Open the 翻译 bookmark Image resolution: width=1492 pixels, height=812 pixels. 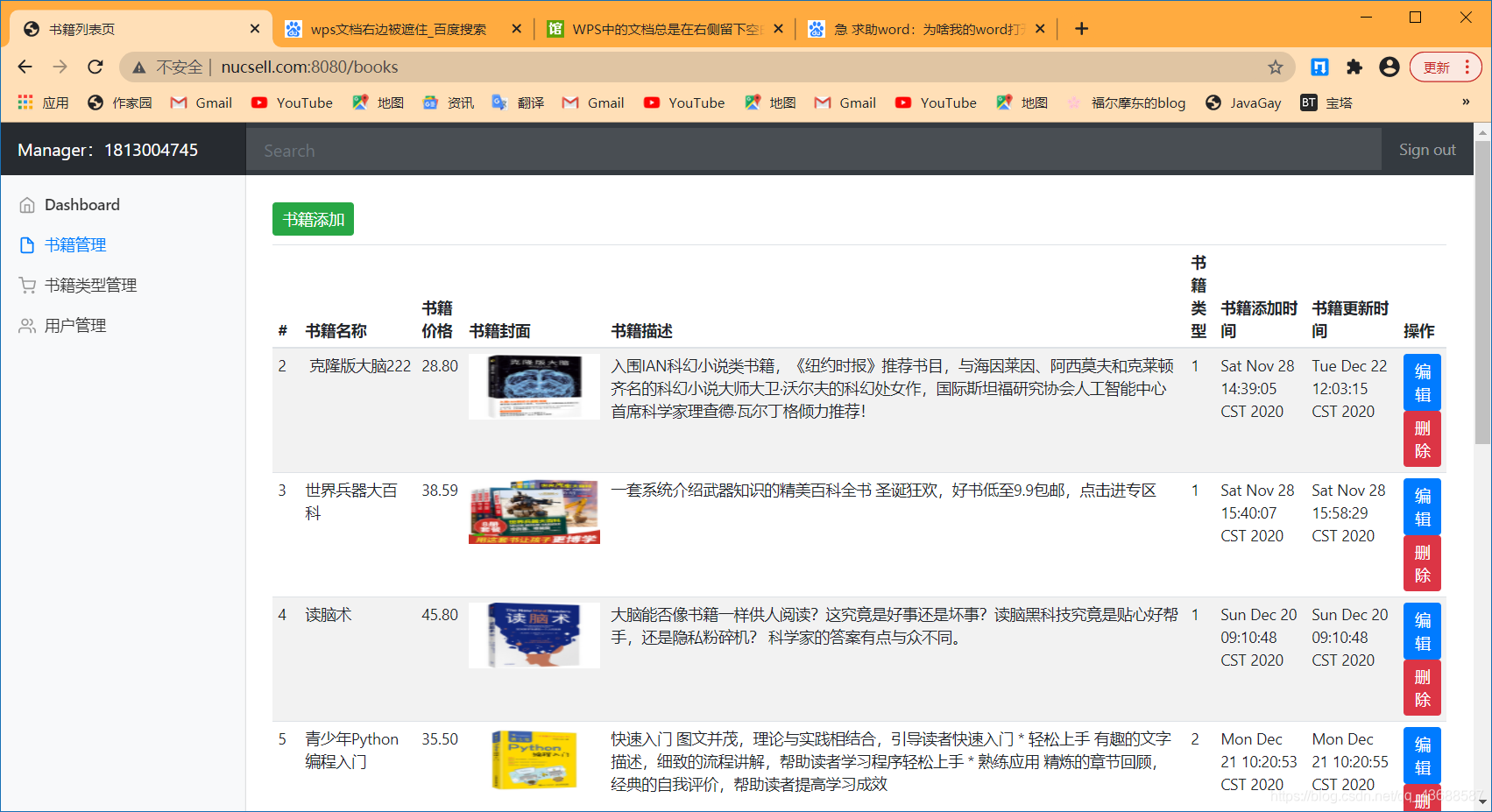[x=518, y=102]
